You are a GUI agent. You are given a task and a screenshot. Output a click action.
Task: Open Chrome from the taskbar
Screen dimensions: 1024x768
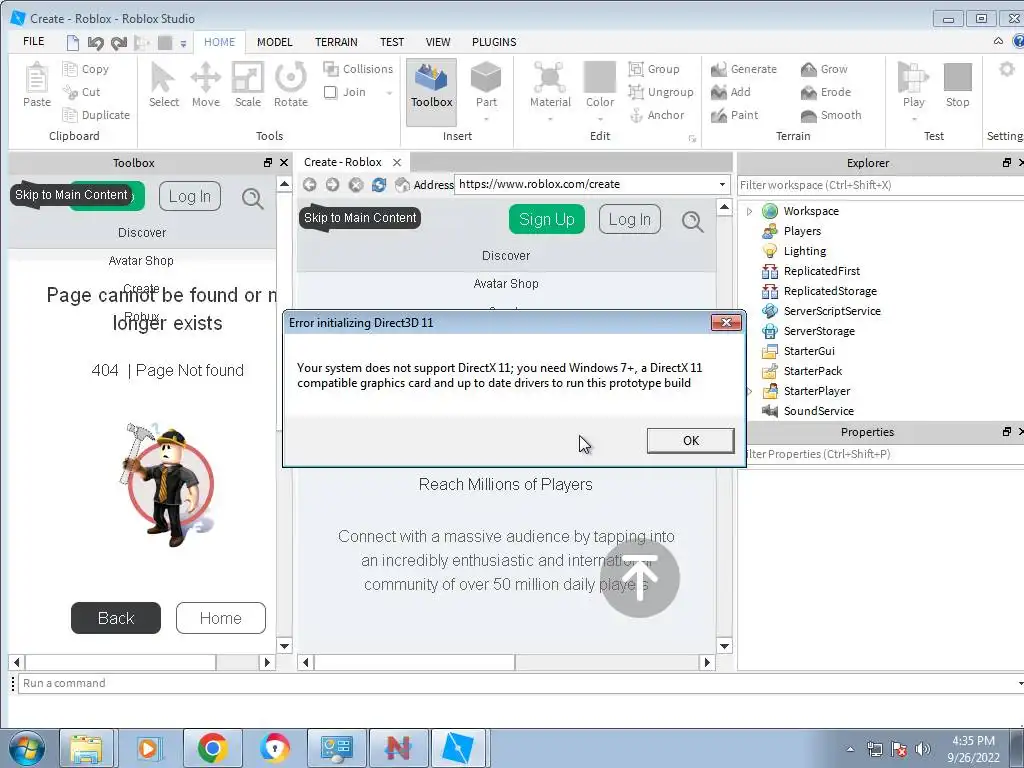point(212,748)
